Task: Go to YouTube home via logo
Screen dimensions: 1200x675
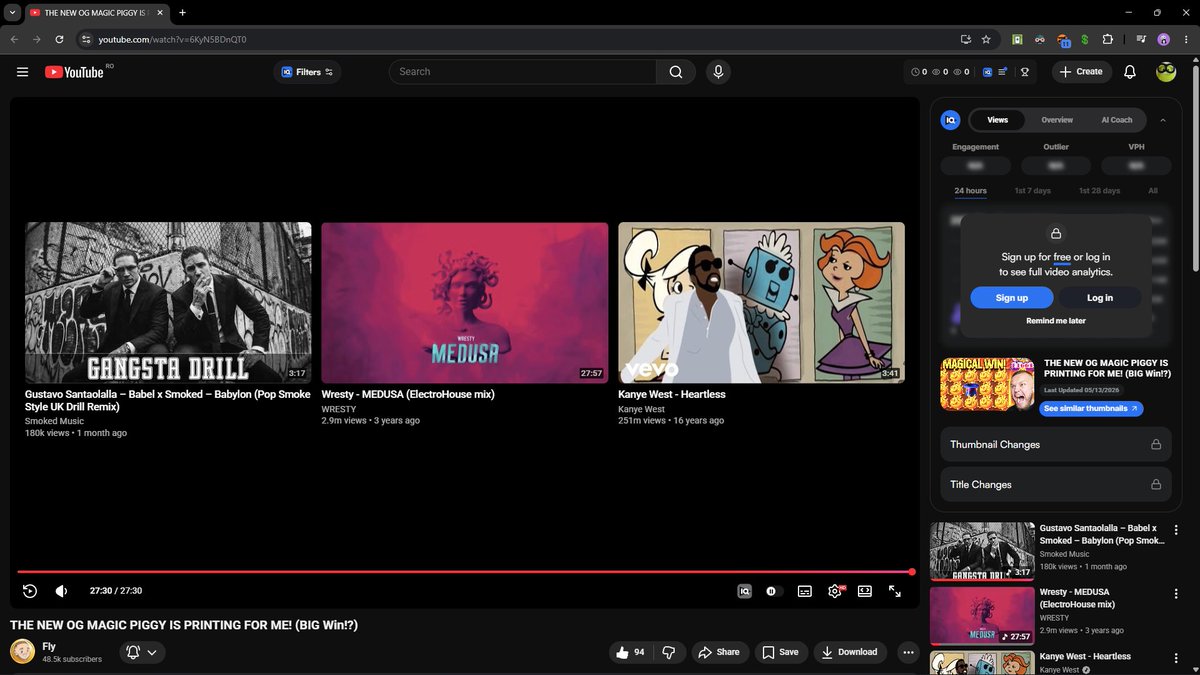Action: click(74, 72)
